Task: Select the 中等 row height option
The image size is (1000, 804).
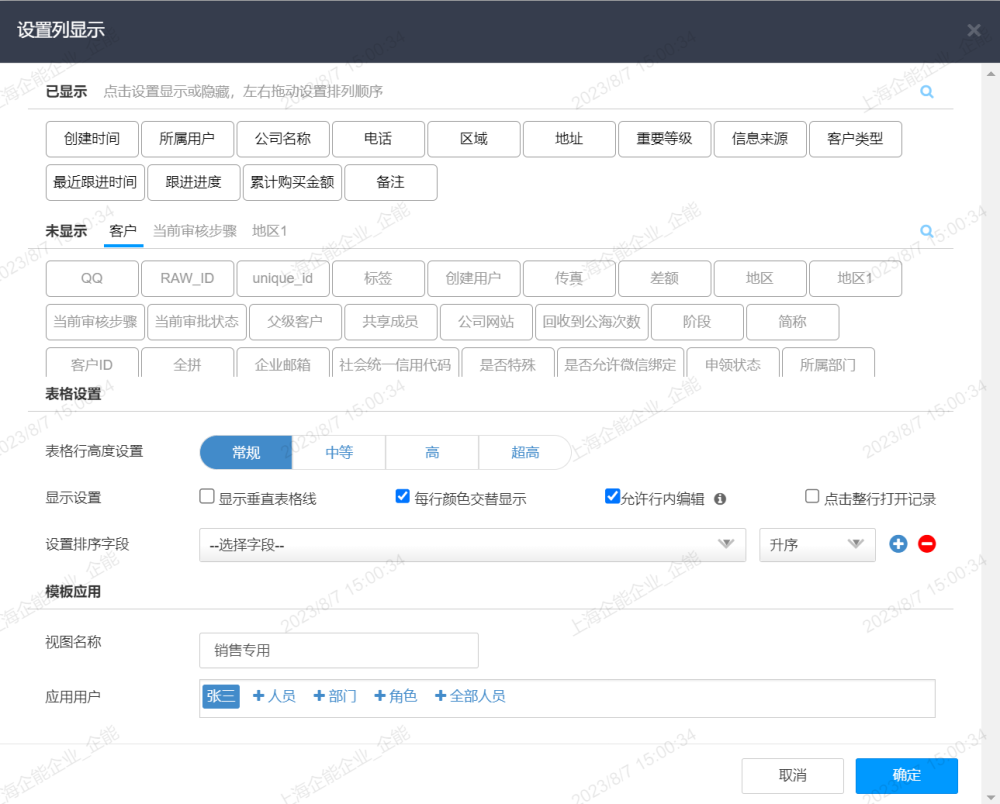Action: point(339,453)
